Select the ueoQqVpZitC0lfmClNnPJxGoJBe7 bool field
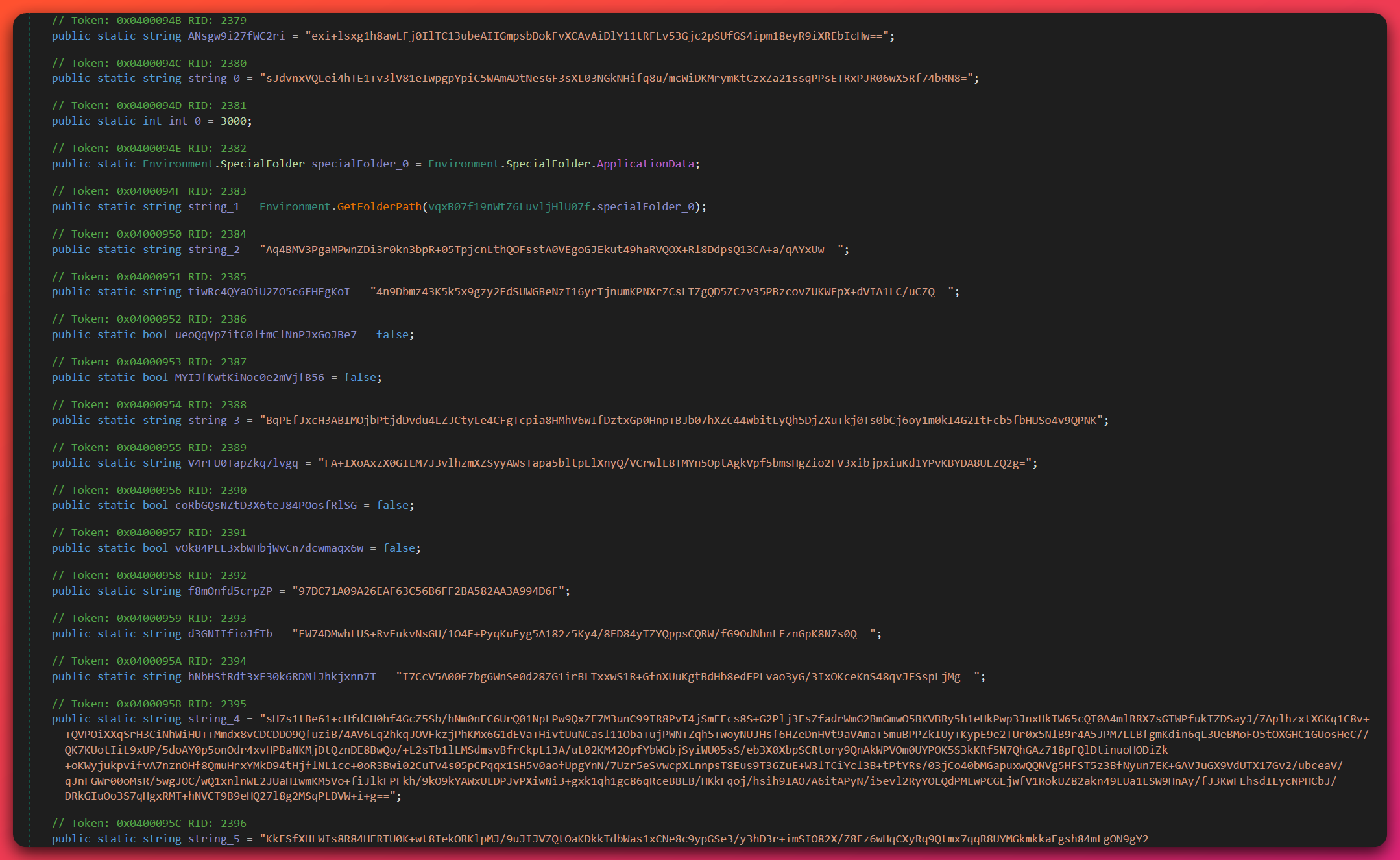Screen dimensions: 1400x860 click(266, 334)
